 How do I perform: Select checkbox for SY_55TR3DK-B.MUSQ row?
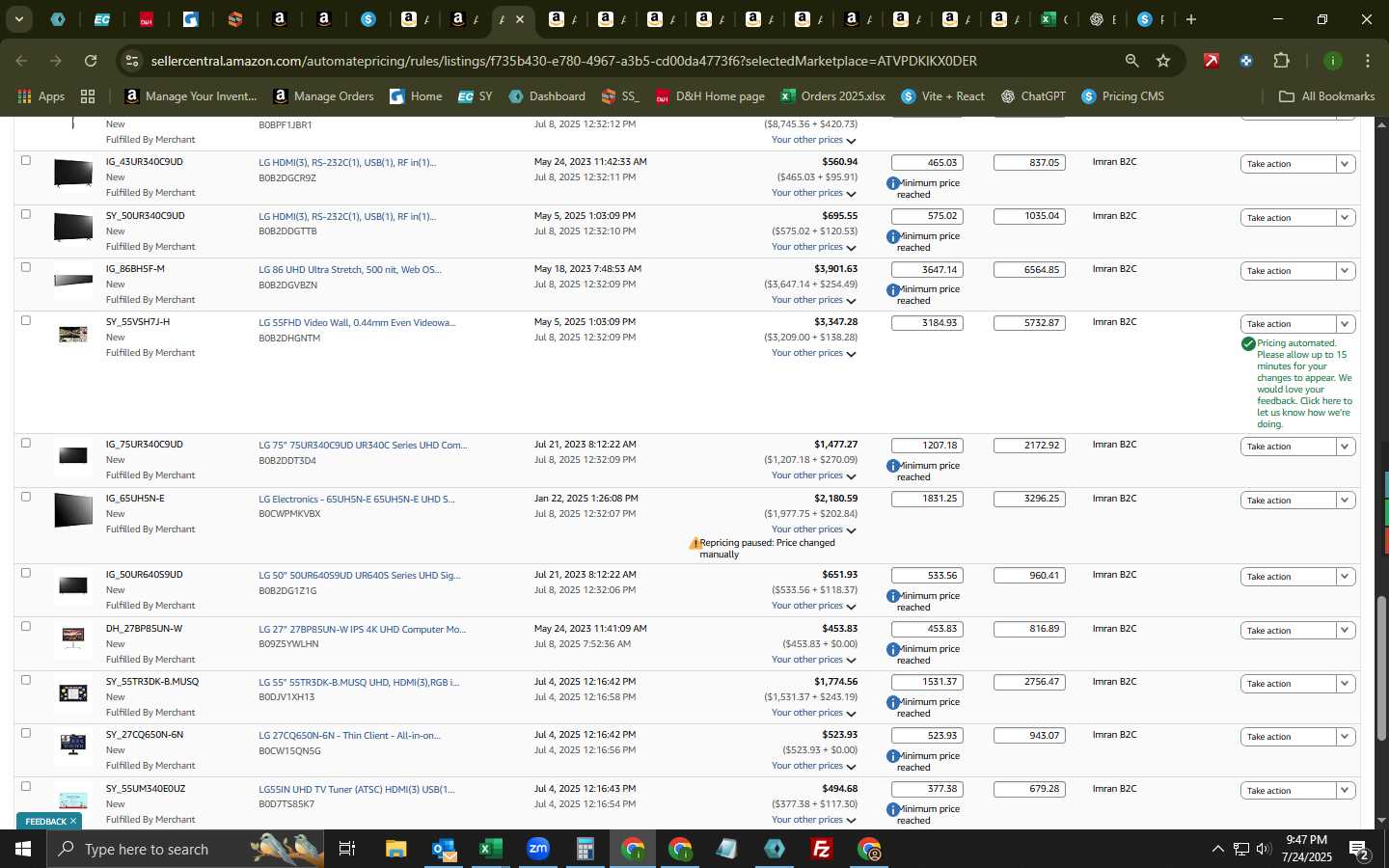26,680
